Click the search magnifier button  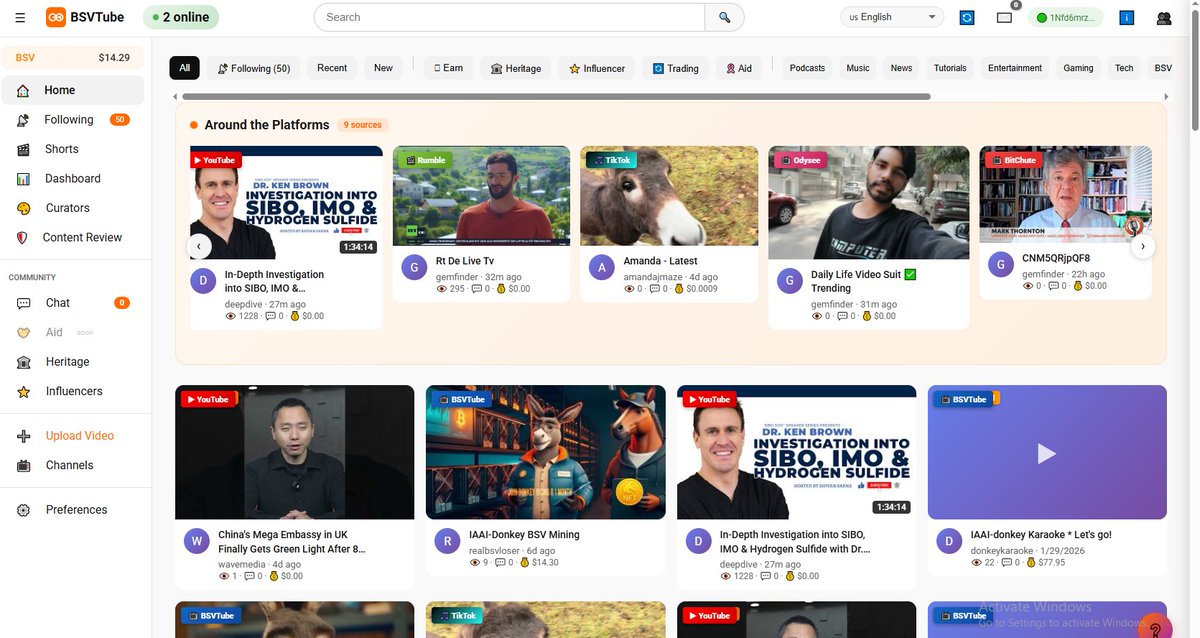pos(723,17)
